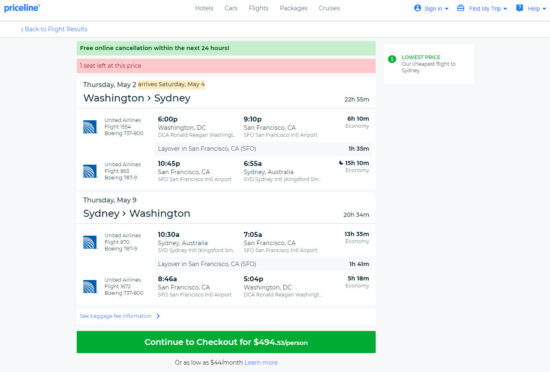550x372 pixels.
Task: Click United Airlines logo for Flight 1672
Action: pyautogui.click(x=90, y=286)
